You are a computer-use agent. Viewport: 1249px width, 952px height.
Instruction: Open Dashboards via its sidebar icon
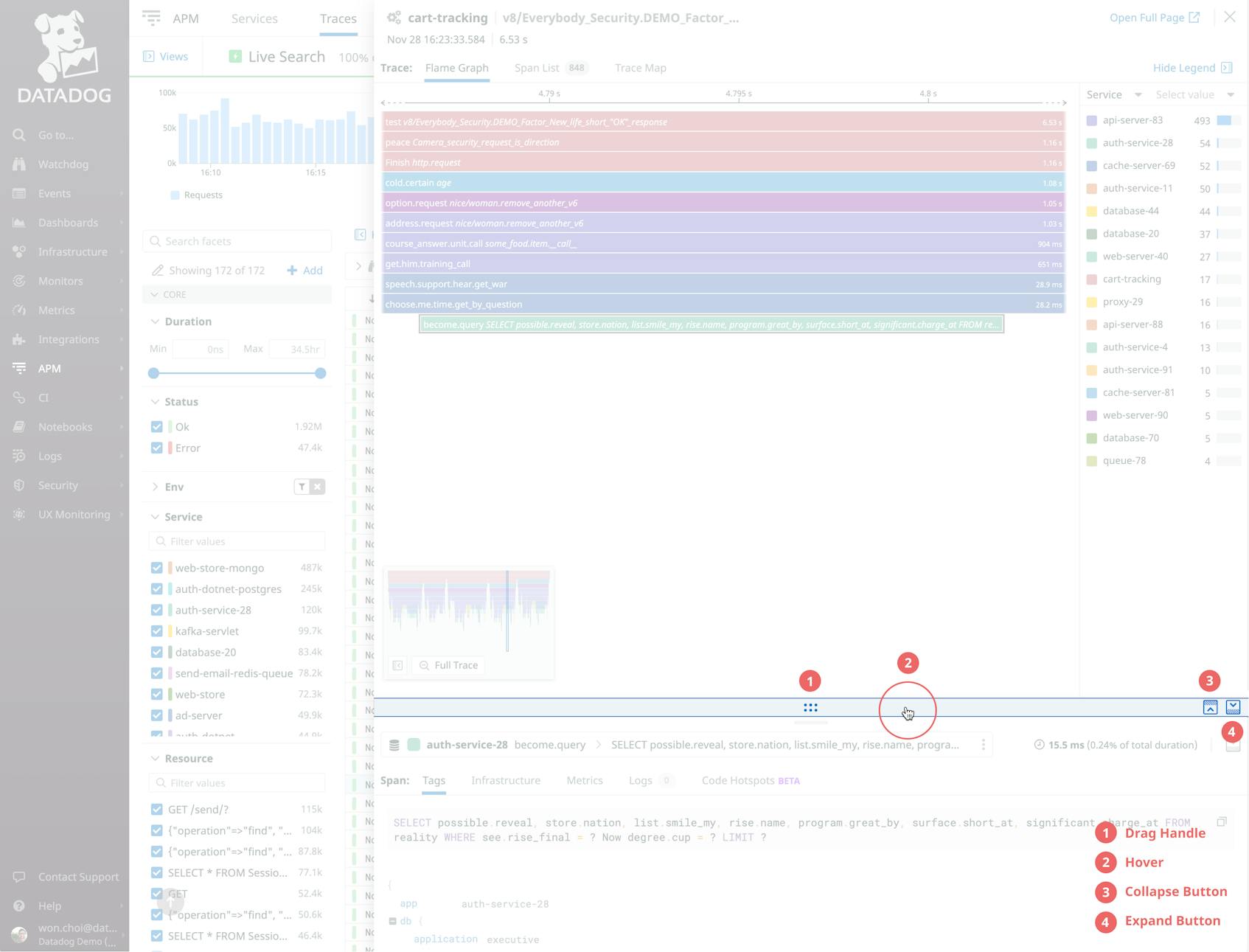point(19,223)
